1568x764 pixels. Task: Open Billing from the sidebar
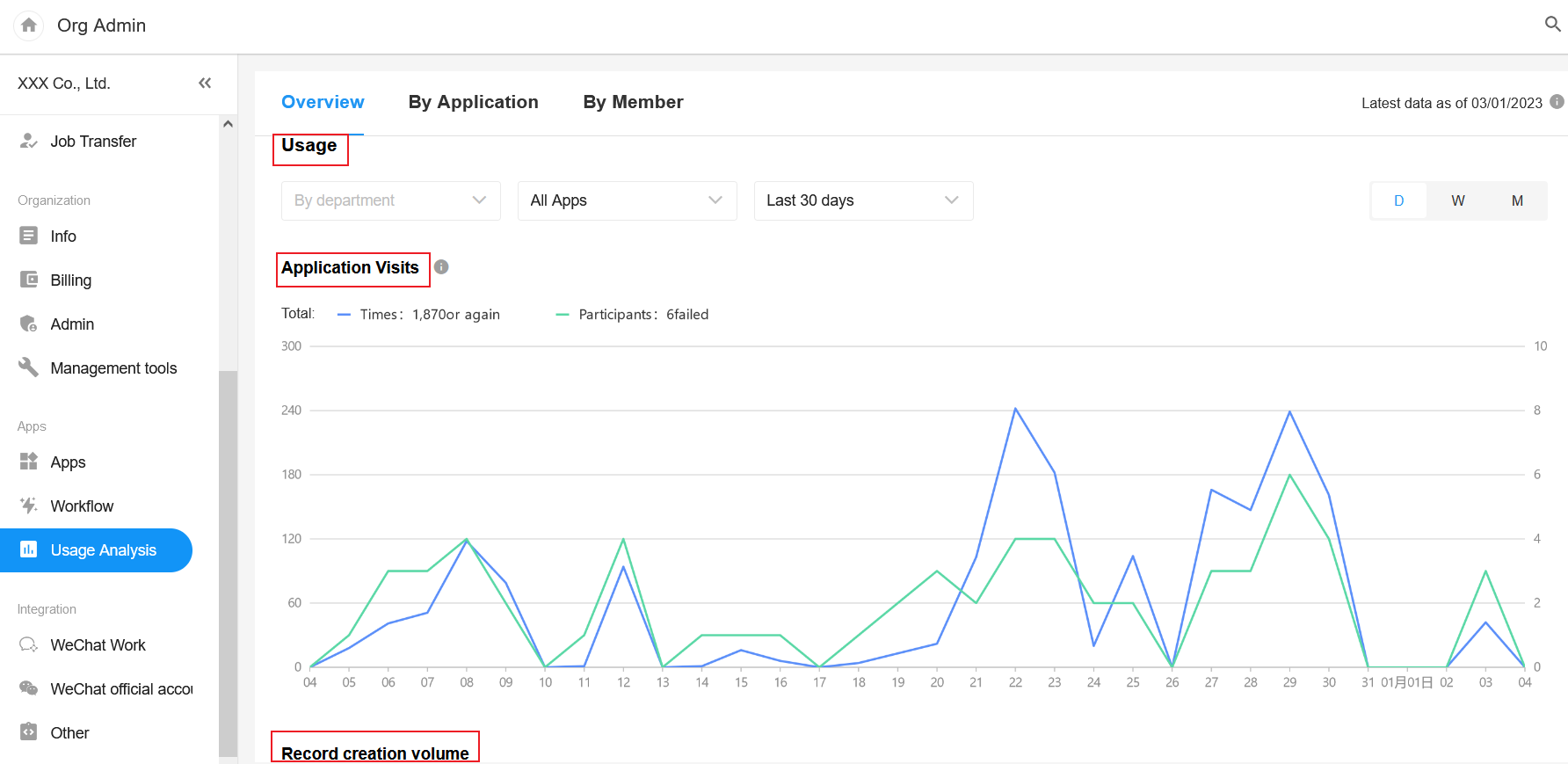click(70, 280)
